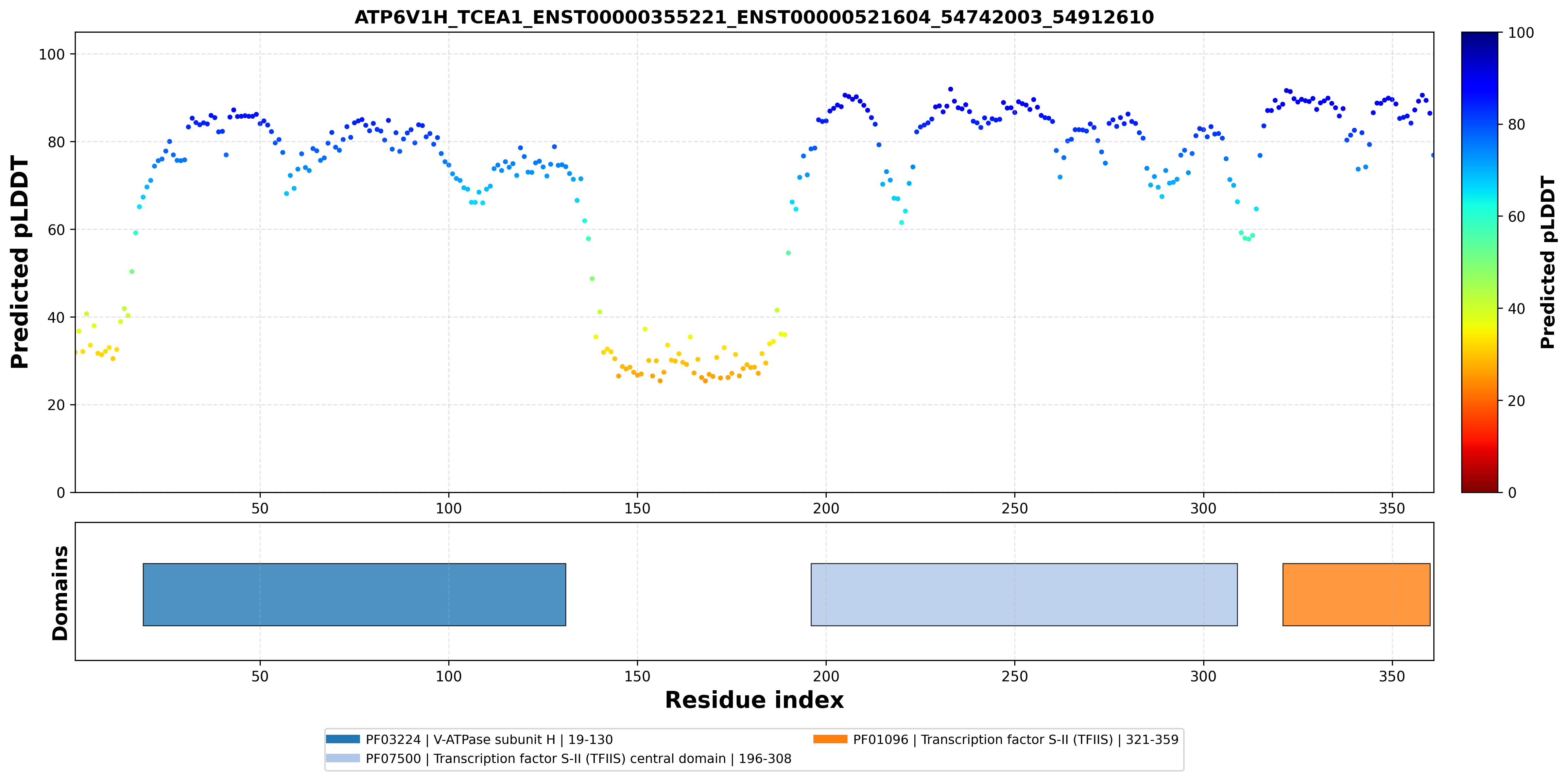Click the Domains axis label
The height and width of the screenshot is (781, 1568).
tap(60, 593)
